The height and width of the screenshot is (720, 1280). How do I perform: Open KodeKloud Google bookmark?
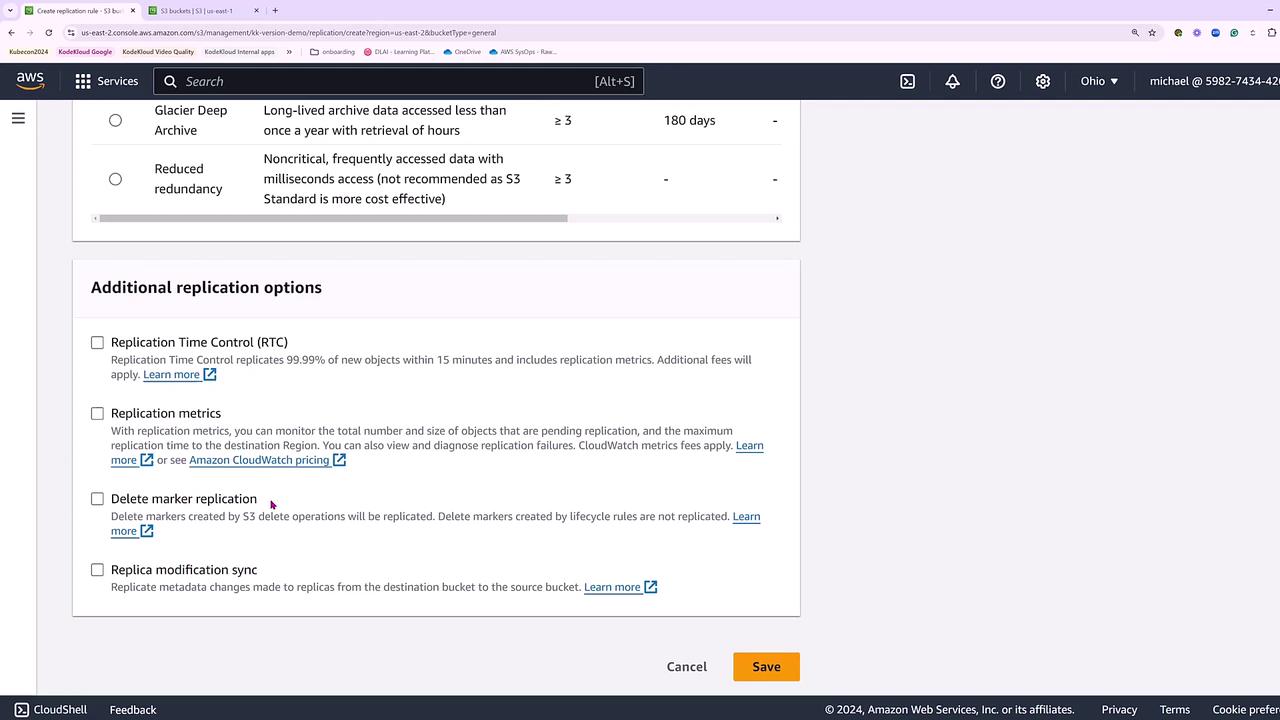pyautogui.click(x=85, y=52)
